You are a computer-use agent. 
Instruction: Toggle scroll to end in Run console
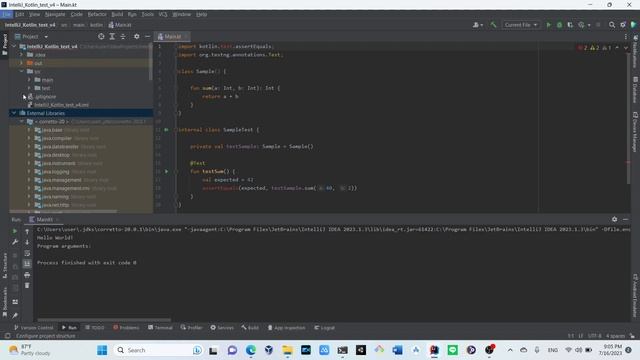click(x=27, y=264)
